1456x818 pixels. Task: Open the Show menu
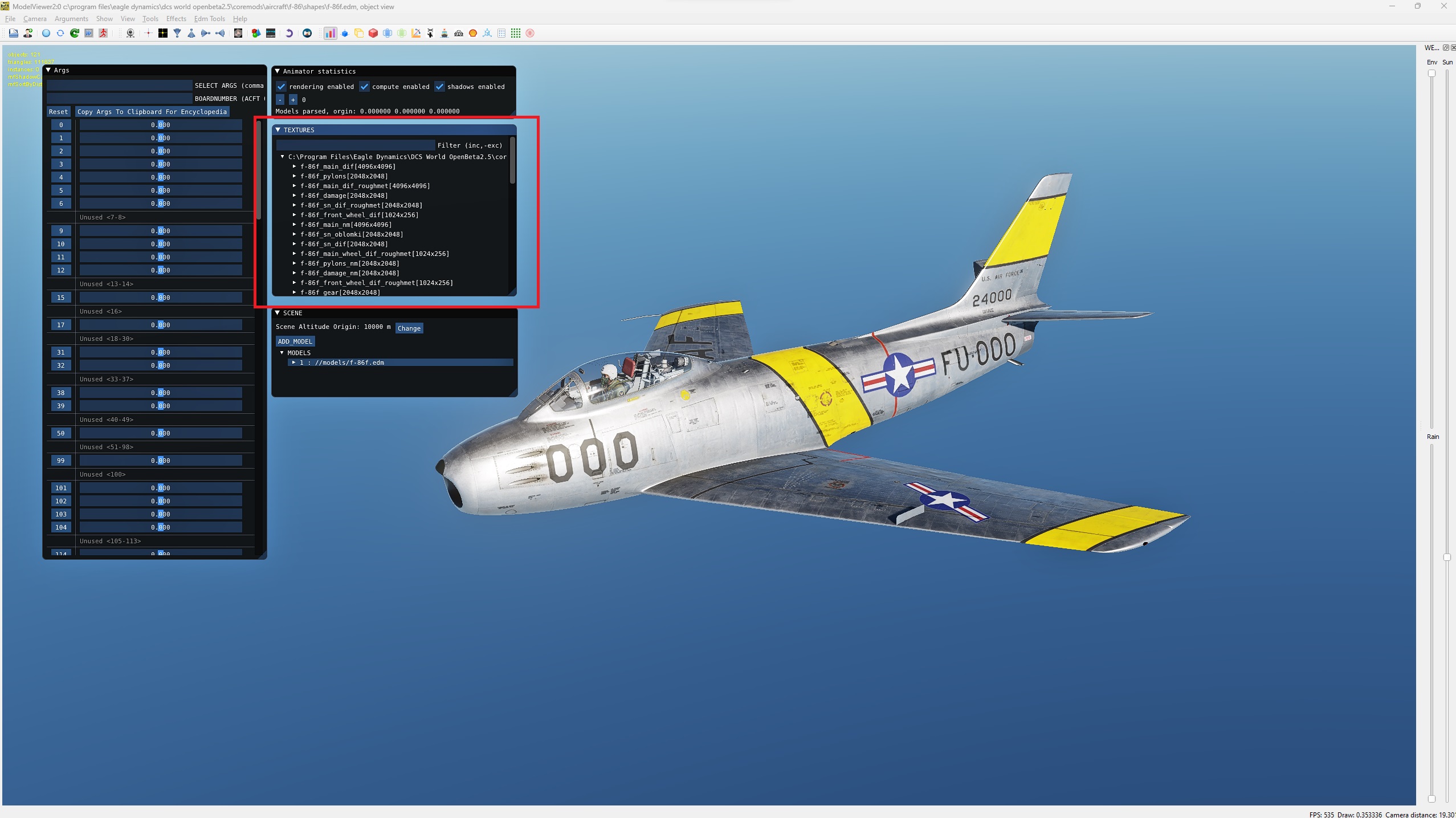click(104, 19)
